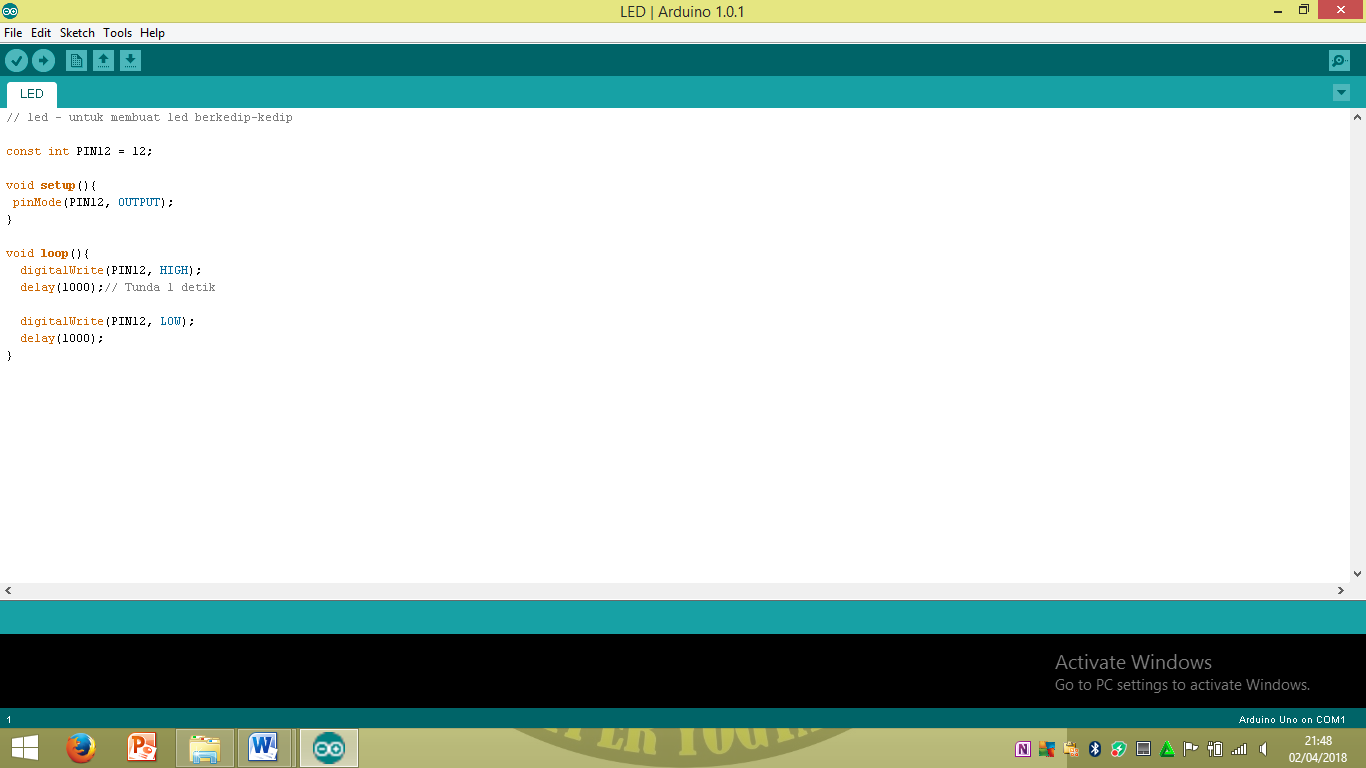Viewport: 1366px width, 768px height.
Task: Create a new sketch with the New icon
Action: point(76,61)
